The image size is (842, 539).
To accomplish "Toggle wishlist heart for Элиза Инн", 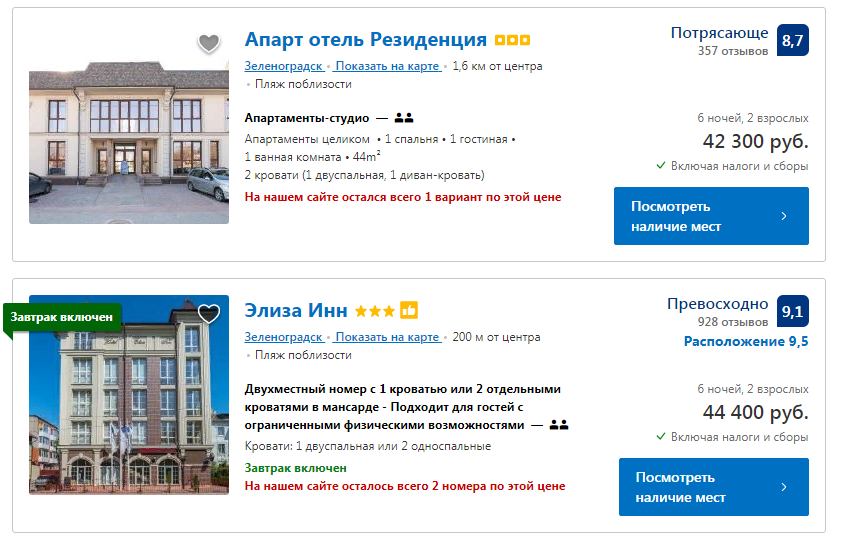I will click(209, 314).
